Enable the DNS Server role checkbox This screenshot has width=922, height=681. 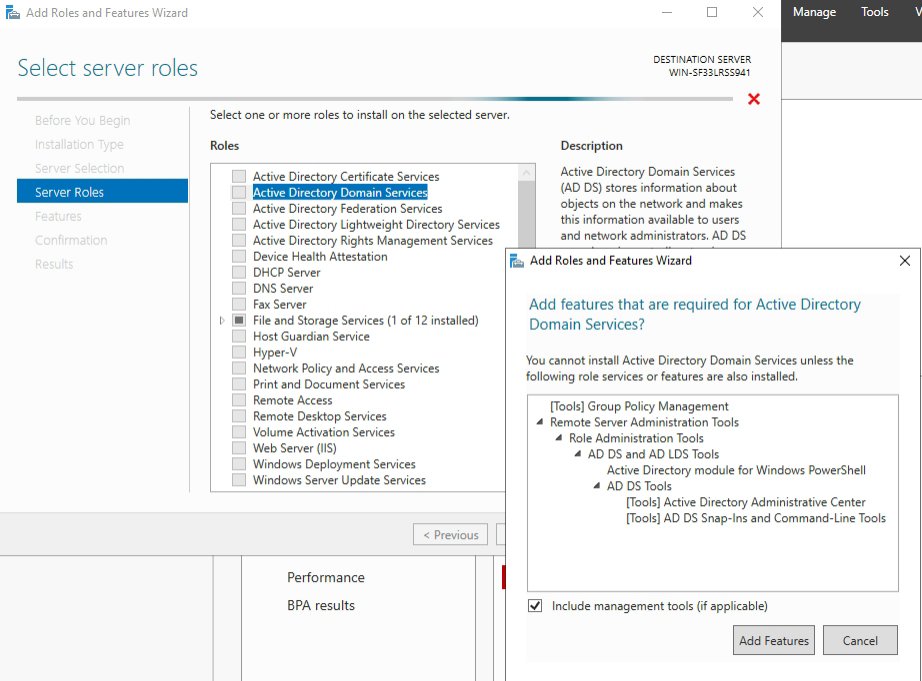[x=238, y=288]
